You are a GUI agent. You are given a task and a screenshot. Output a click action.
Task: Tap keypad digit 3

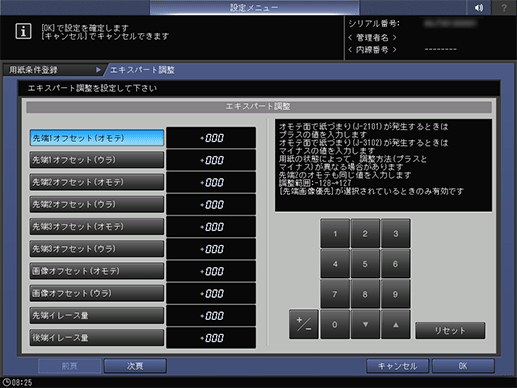point(396,233)
